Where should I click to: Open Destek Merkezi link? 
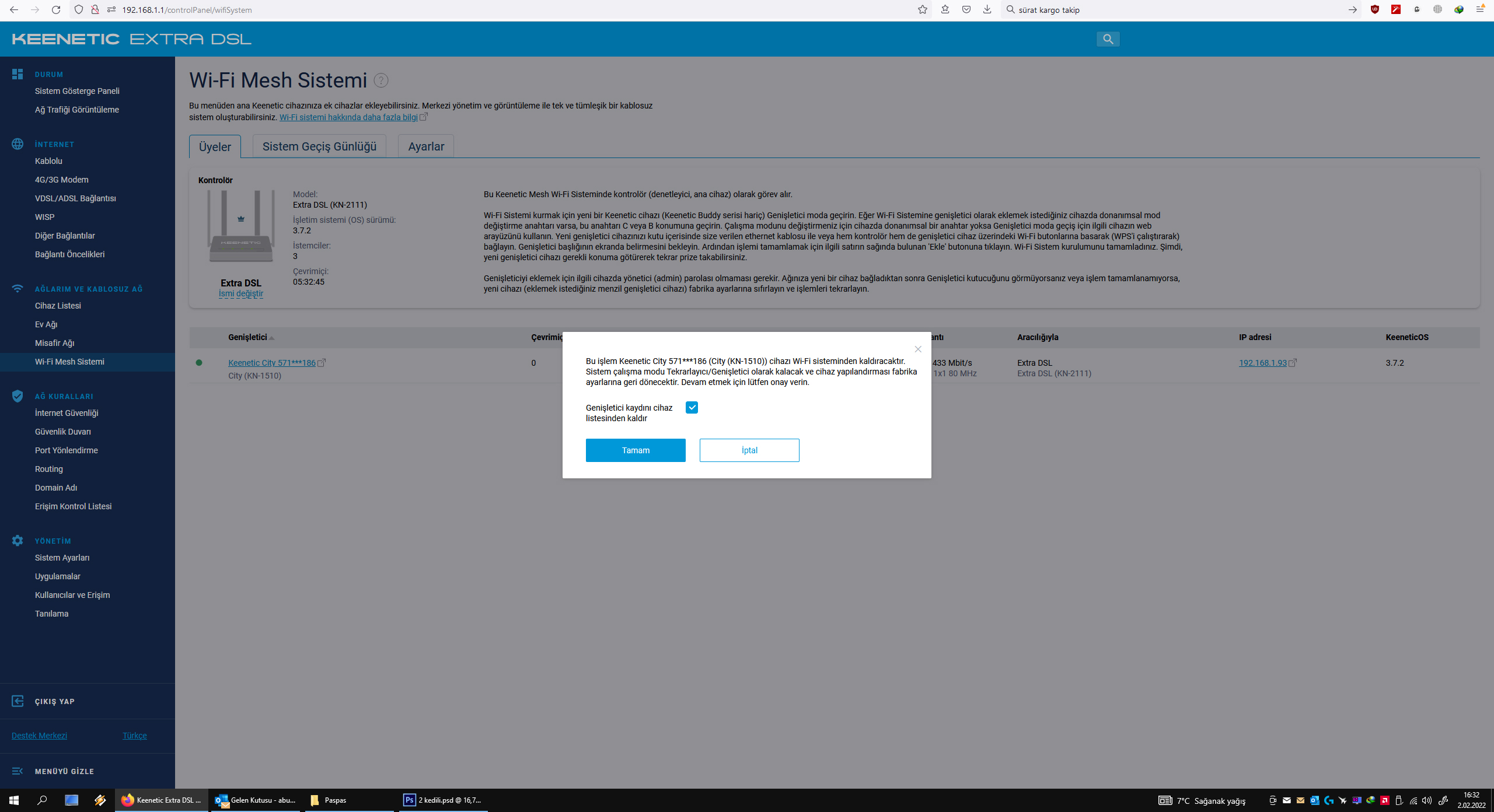point(39,736)
